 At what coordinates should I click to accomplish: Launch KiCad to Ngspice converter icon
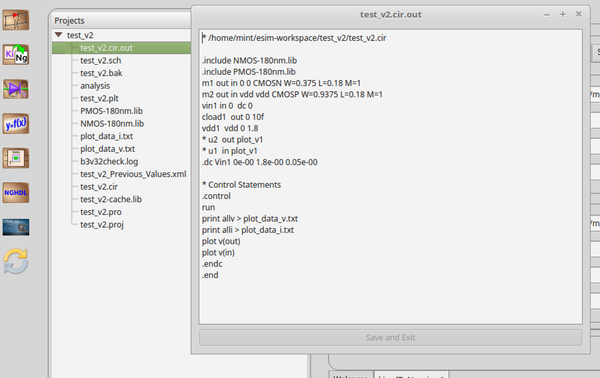pyautogui.click(x=16, y=55)
